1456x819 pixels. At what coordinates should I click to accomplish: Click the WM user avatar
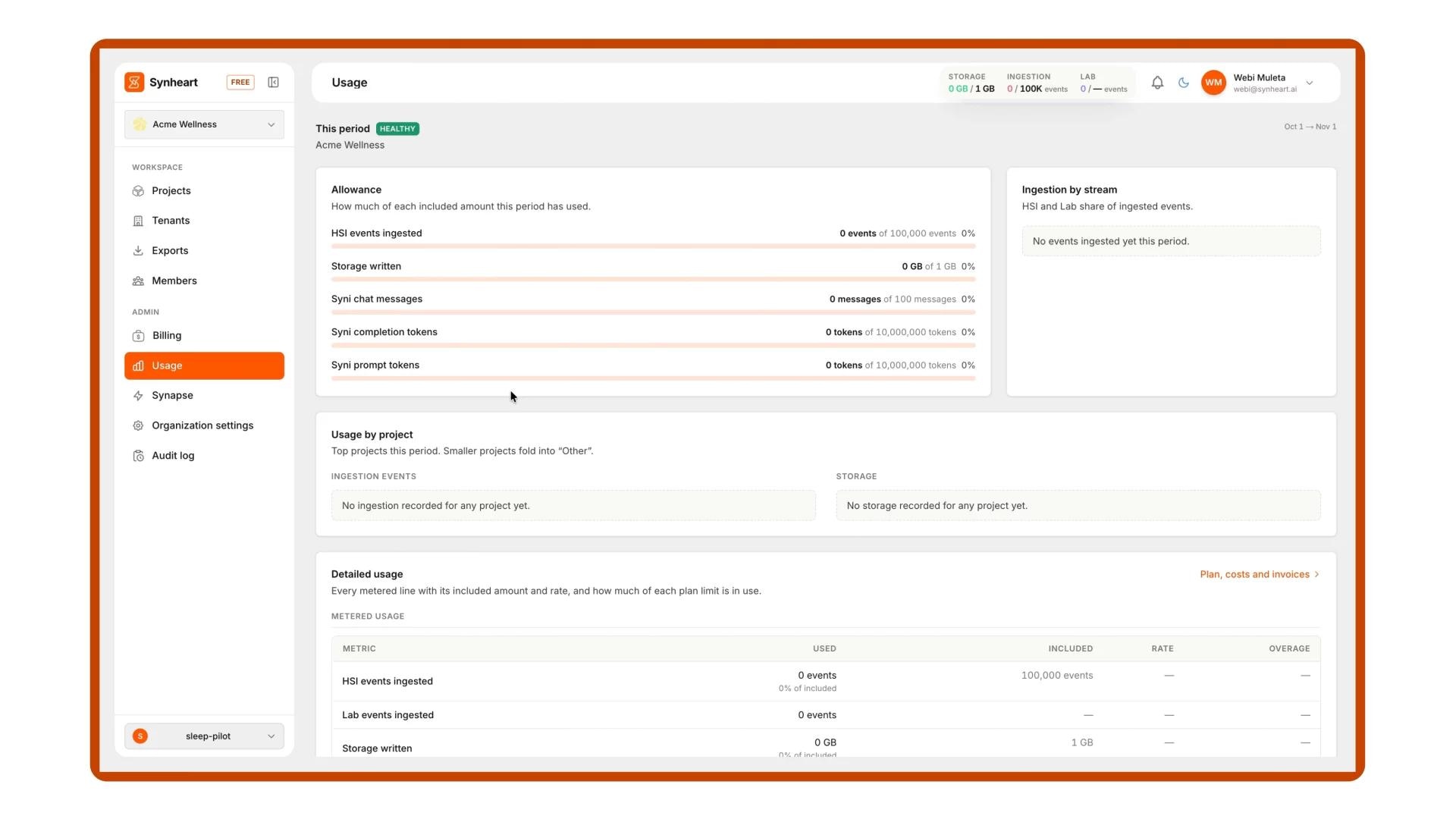[x=1213, y=83]
